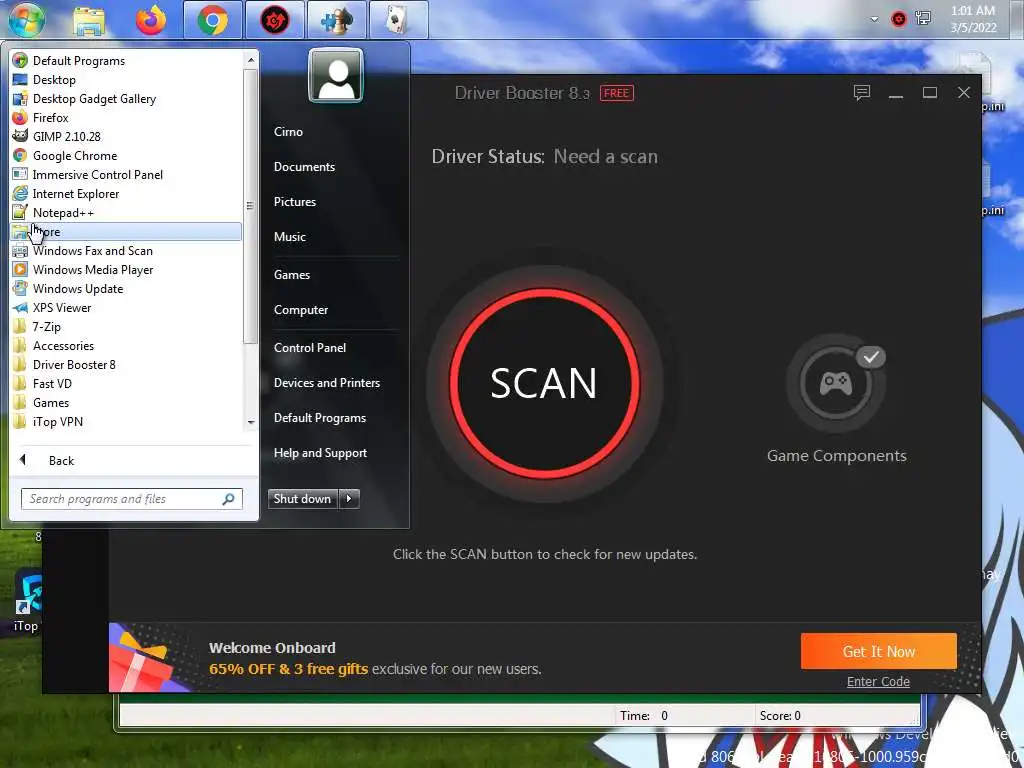
Task: Launch Google Chrome from the programs list
Action: tap(126, 155)
